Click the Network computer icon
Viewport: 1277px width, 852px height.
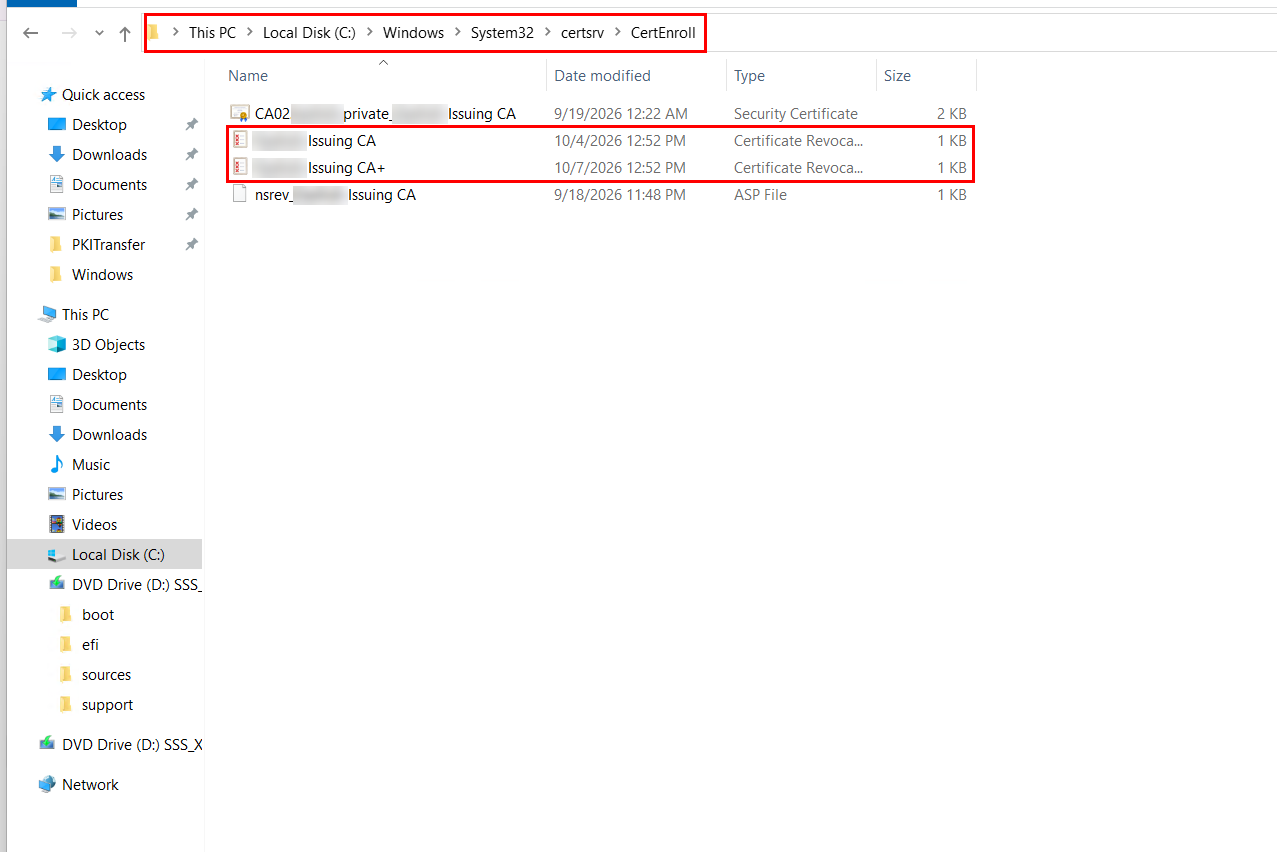pos(48,785)
